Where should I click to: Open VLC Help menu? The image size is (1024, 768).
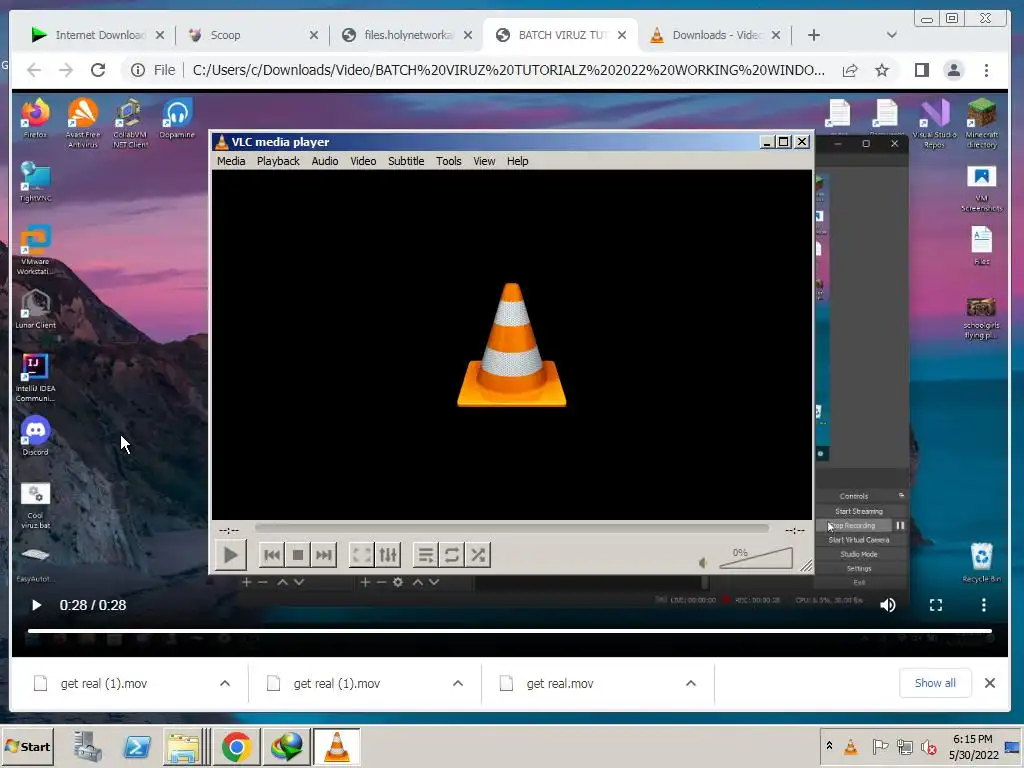click(x=517, y=161)
